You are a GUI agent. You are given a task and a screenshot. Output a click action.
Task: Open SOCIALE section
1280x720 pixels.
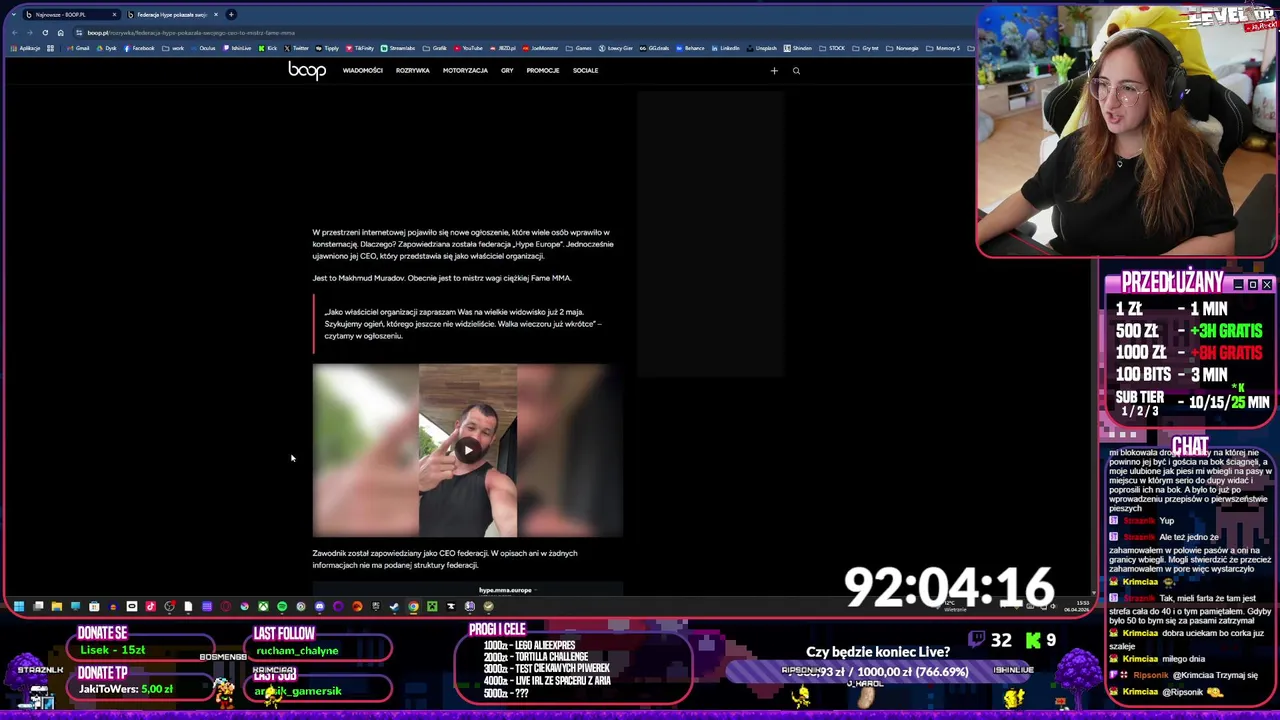pyautogui.click(x=585, y=70)
